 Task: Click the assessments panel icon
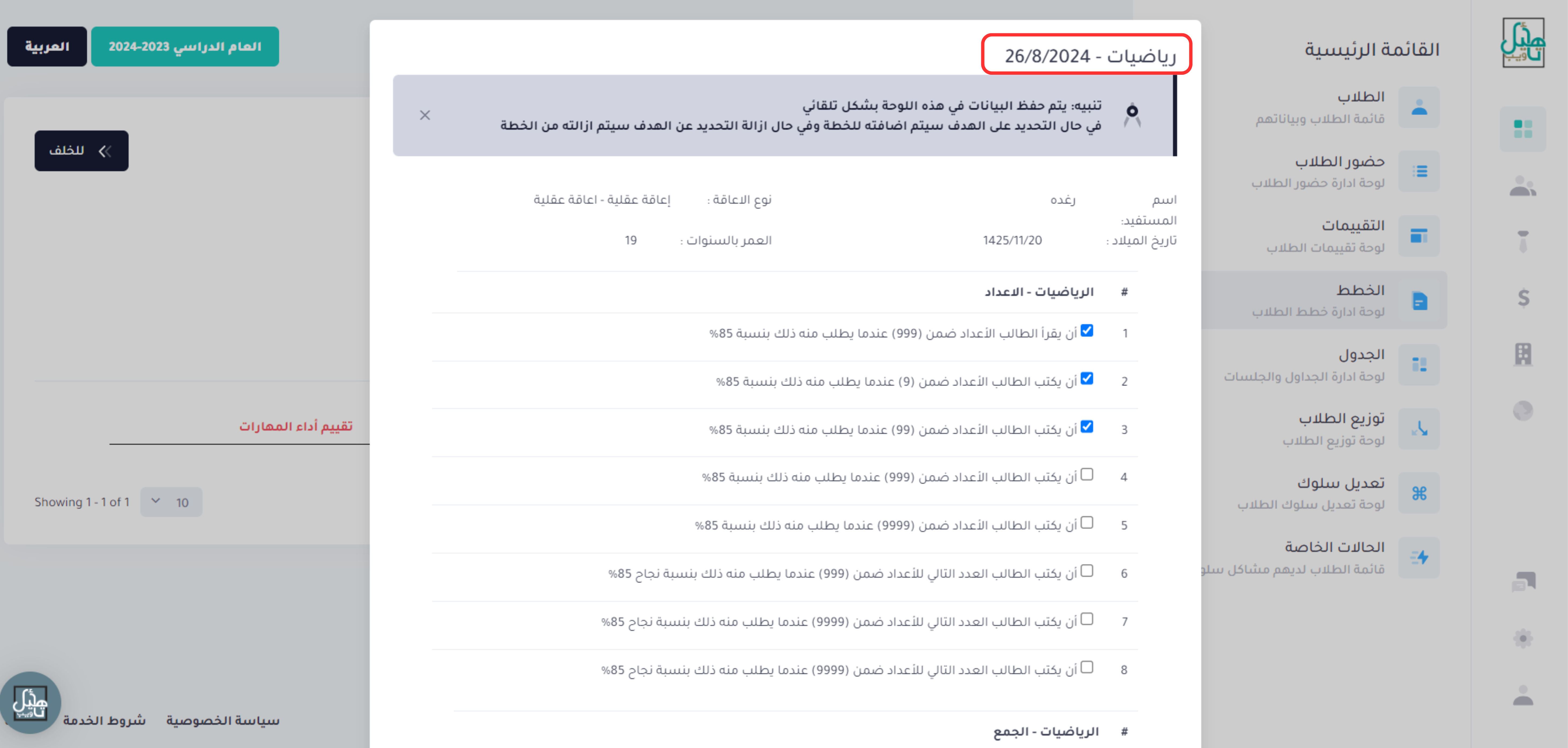[x=1419, y=236]
